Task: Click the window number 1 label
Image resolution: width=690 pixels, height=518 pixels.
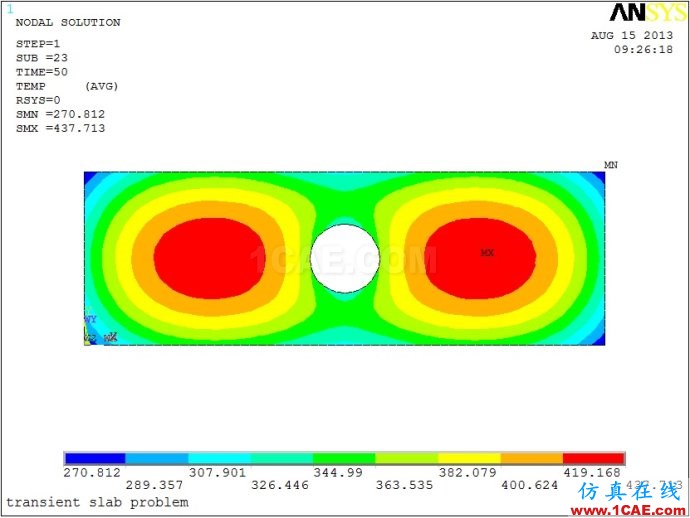Action: pos(10,9)
